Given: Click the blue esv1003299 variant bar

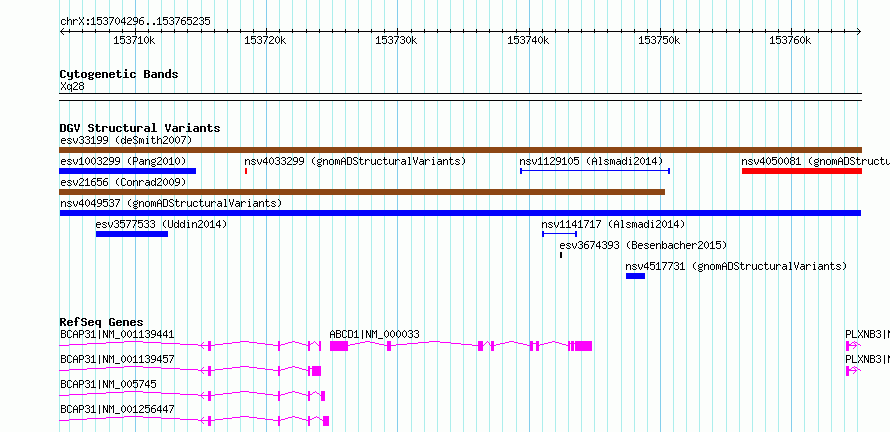Looking at the screenshot, I should 128,171.
